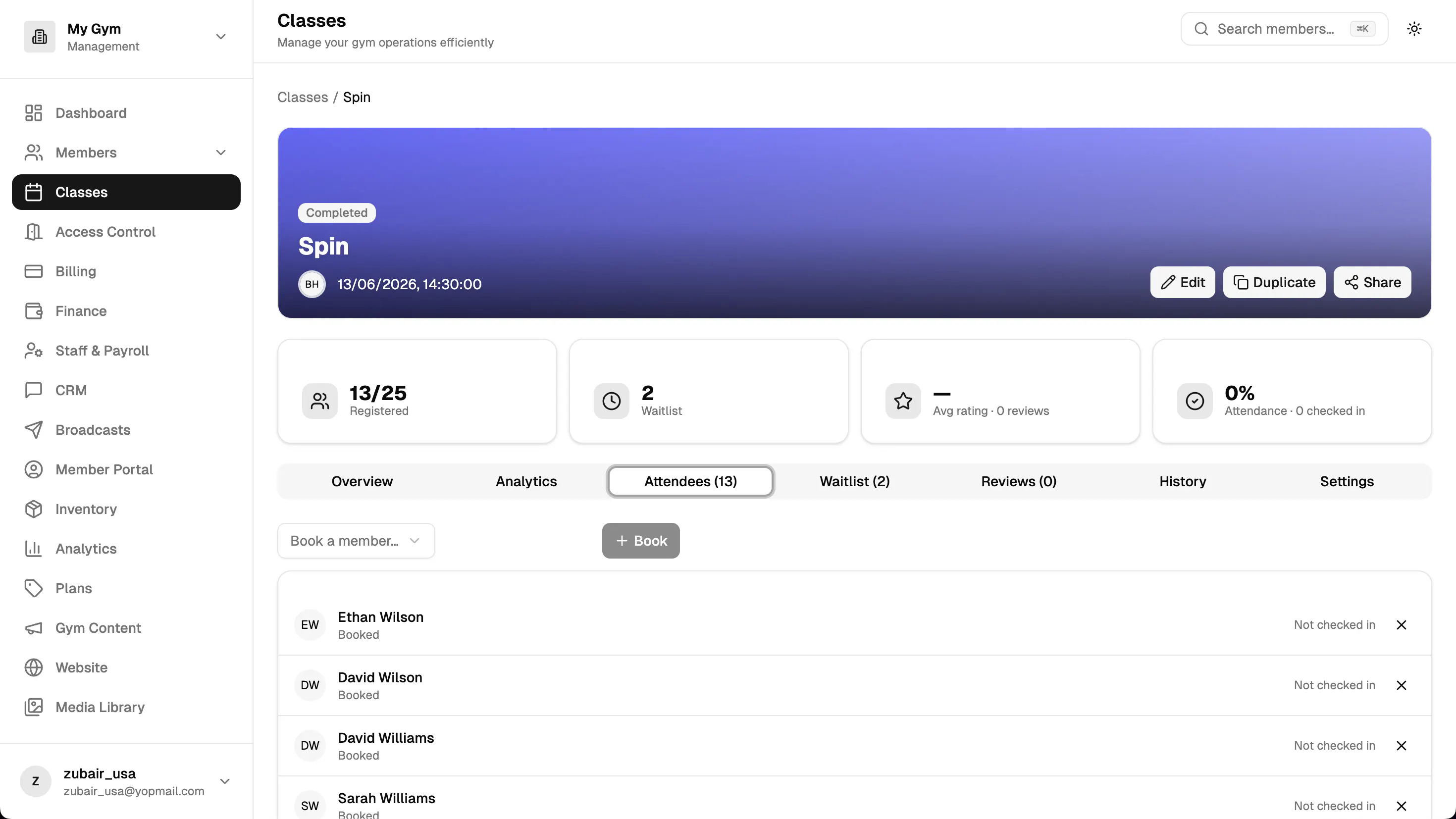Remove David Wilson with the X icon
This screenshot has height=819, width=1456.
click(1401, 685)
